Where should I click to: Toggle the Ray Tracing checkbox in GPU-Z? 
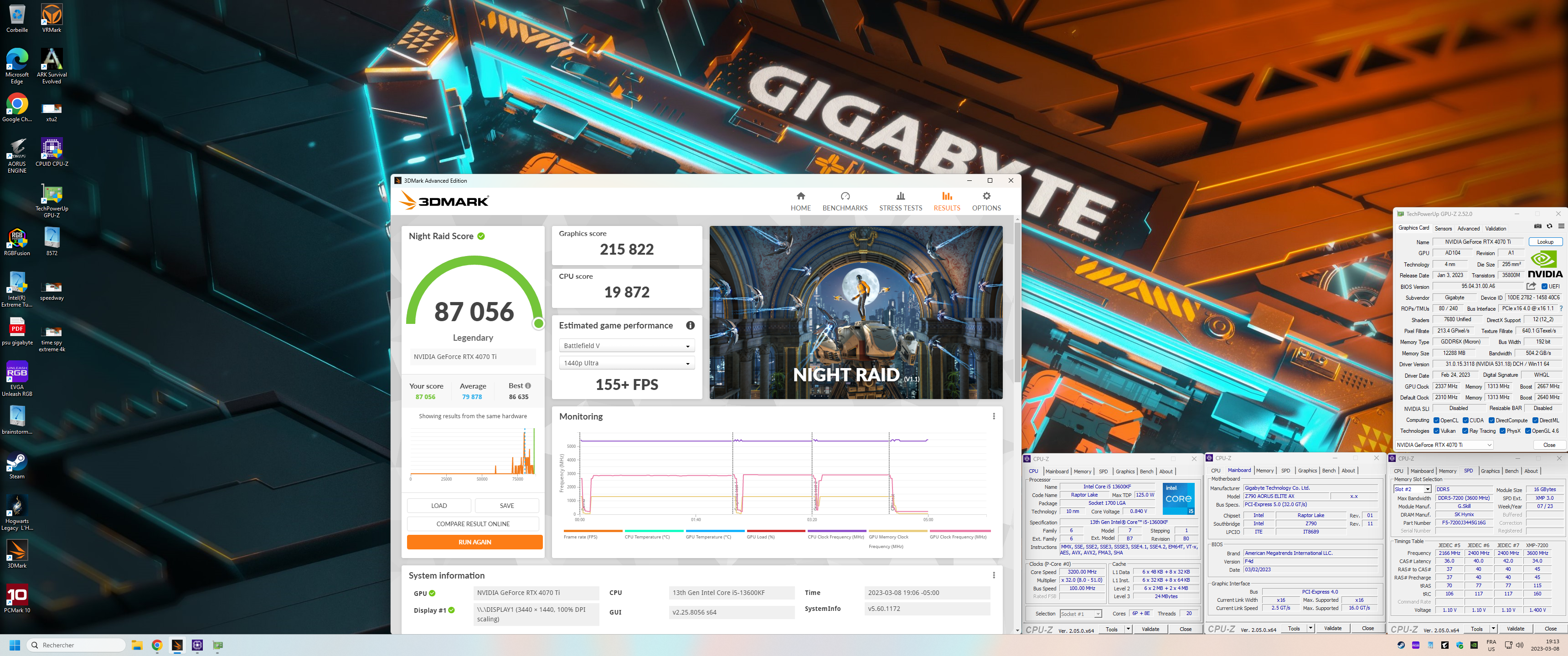click(1465, 431)
